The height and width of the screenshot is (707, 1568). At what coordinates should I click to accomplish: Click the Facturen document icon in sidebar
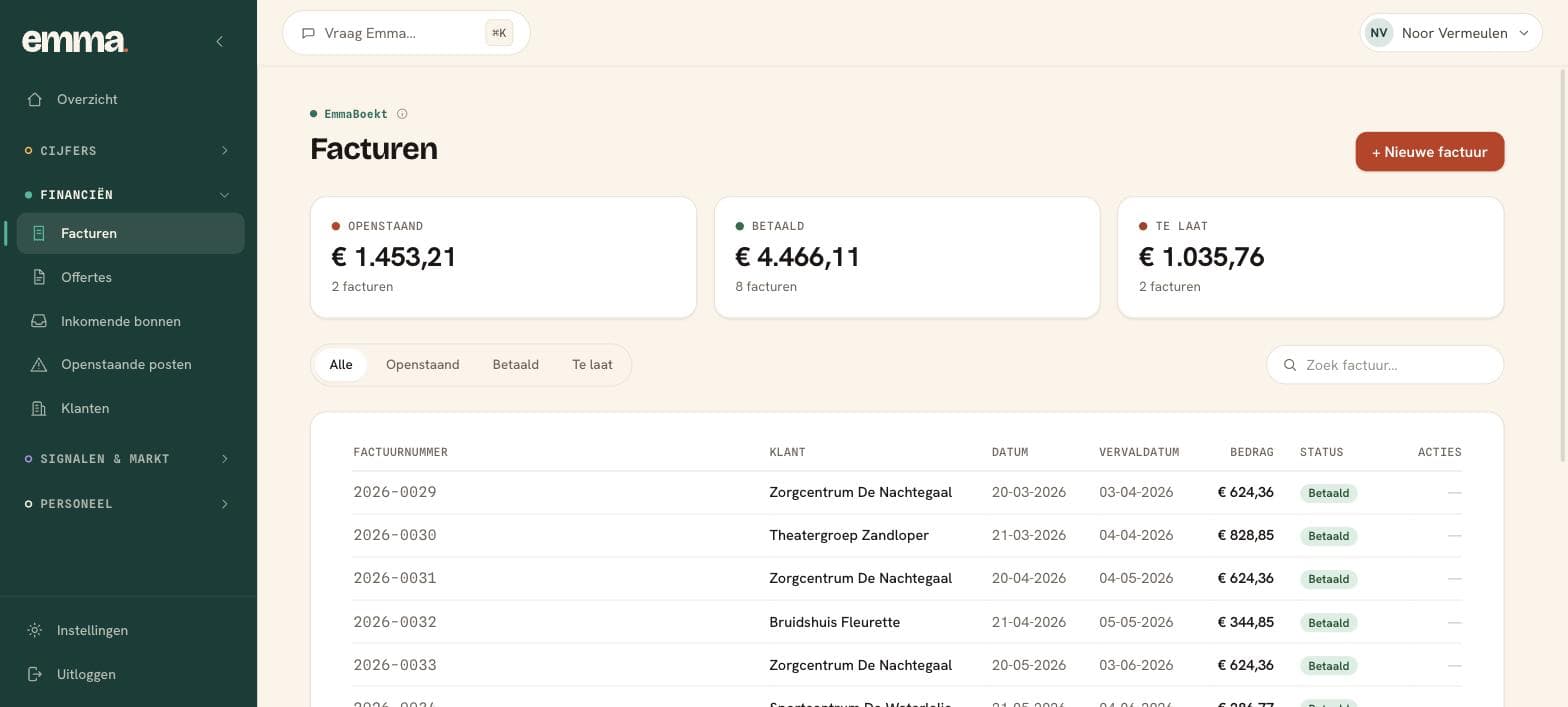pyautogui.click(x=39, y=233)
